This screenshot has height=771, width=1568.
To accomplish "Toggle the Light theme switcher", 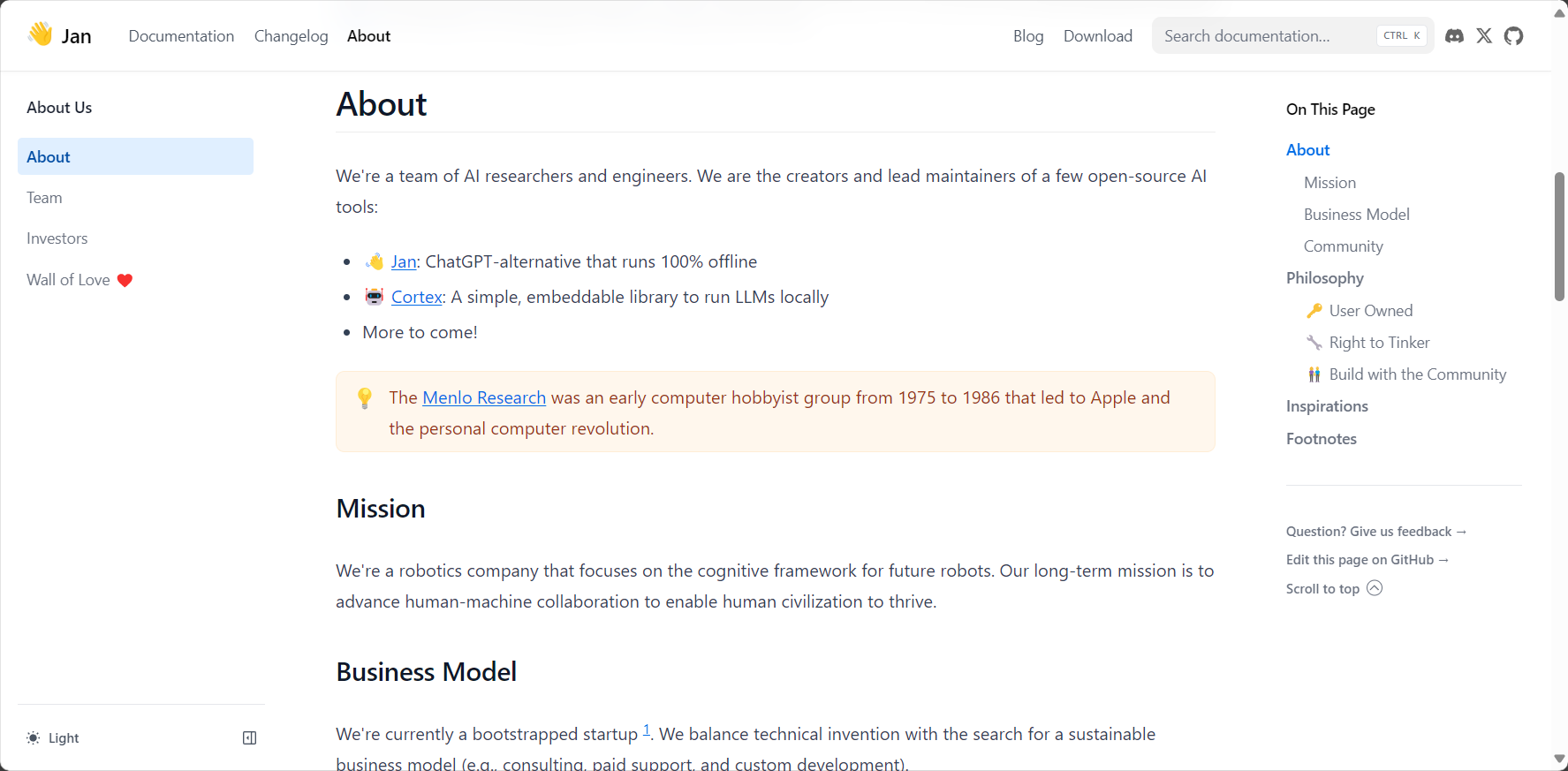I will coord(53,738).
